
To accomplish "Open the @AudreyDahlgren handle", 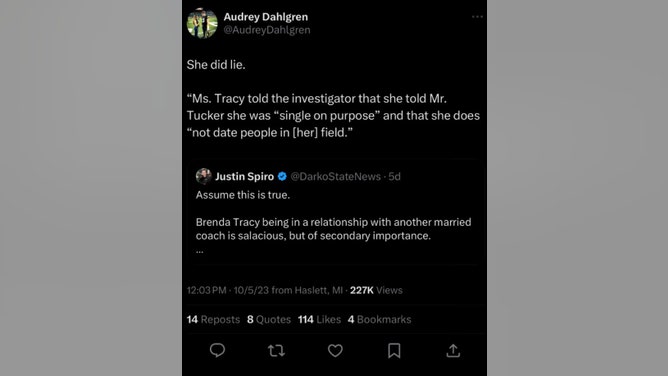I will coord(267,30).
